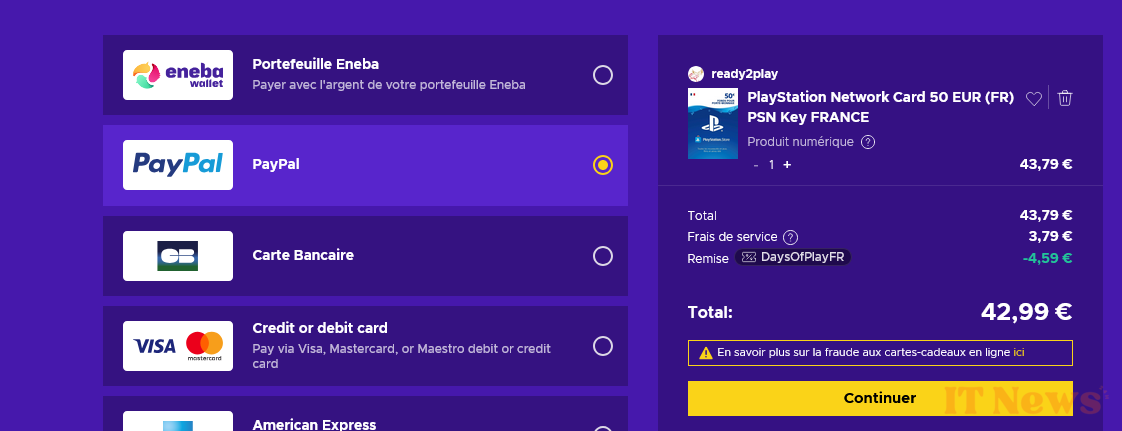Add PlayStation card to wishlist heart icon
This screenshot has width=1122, height=431.
point(1034,98)
